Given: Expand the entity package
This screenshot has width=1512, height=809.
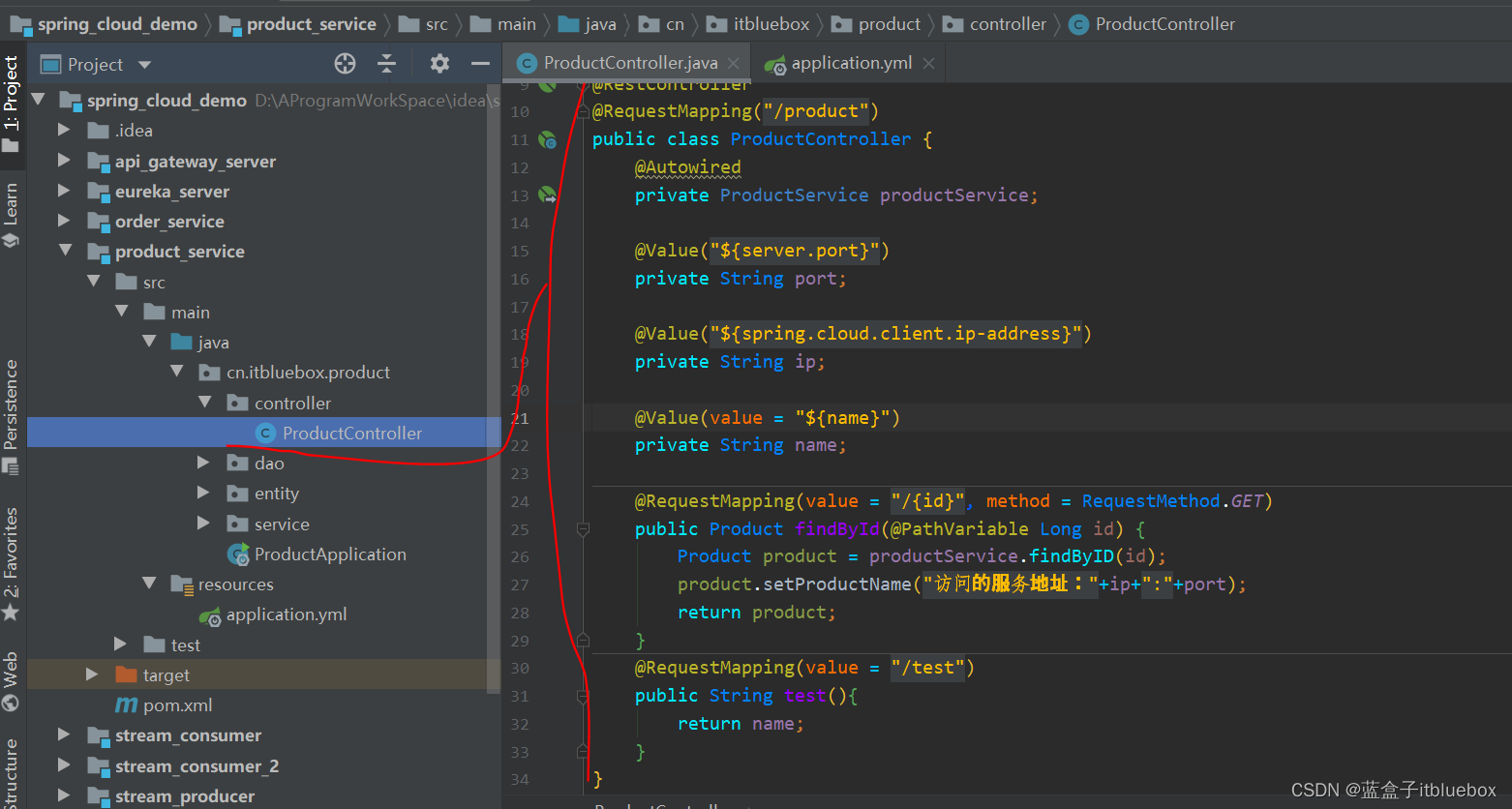Looking at the screenshot, I should [x=203, y=493].
